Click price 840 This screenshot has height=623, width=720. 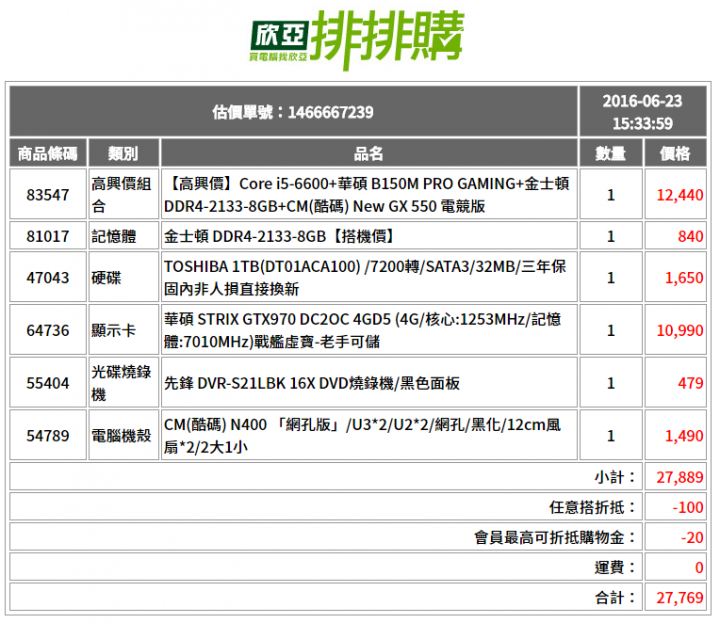(690, 236)
